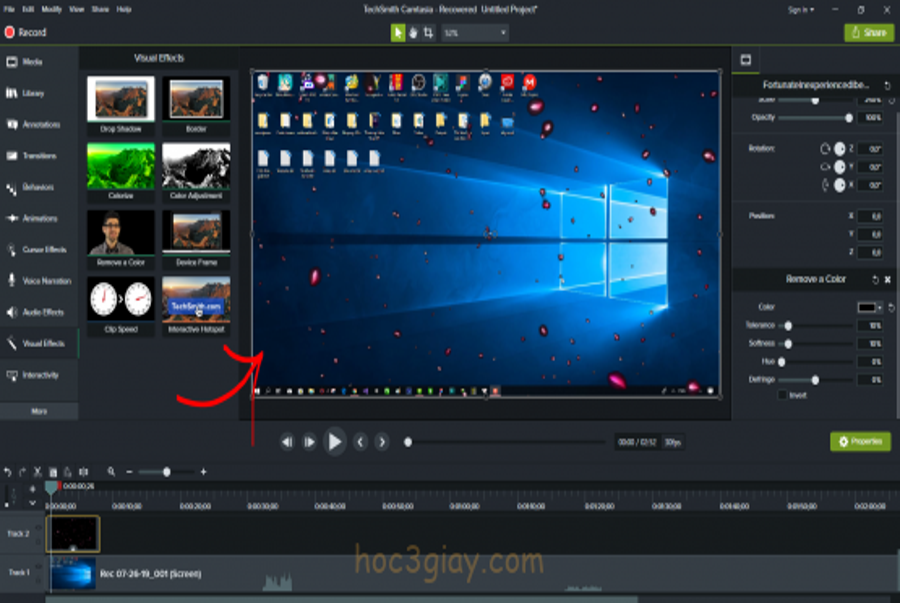Click the Position X input field
Screen dimensions: 900x603
click(871, 216)
